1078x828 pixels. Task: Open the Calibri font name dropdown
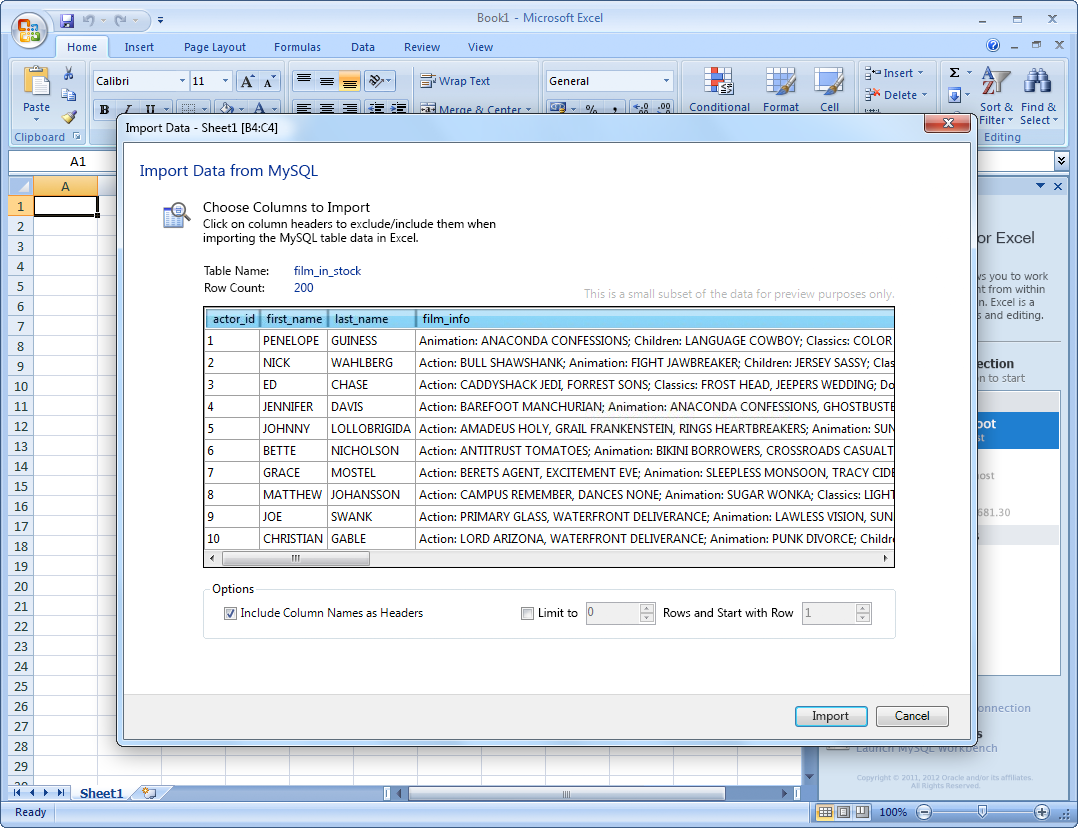182,81
